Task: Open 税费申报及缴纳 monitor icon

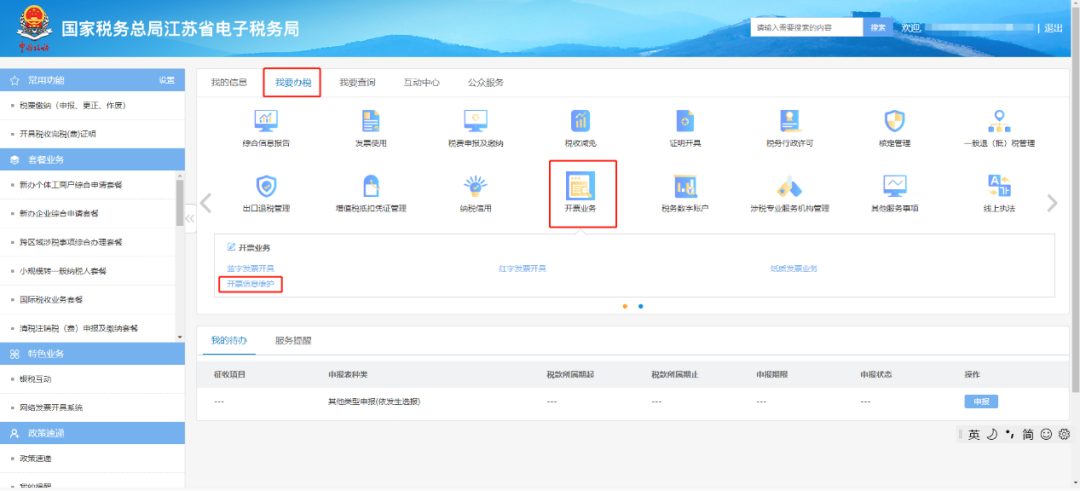Action: point(475,121)
